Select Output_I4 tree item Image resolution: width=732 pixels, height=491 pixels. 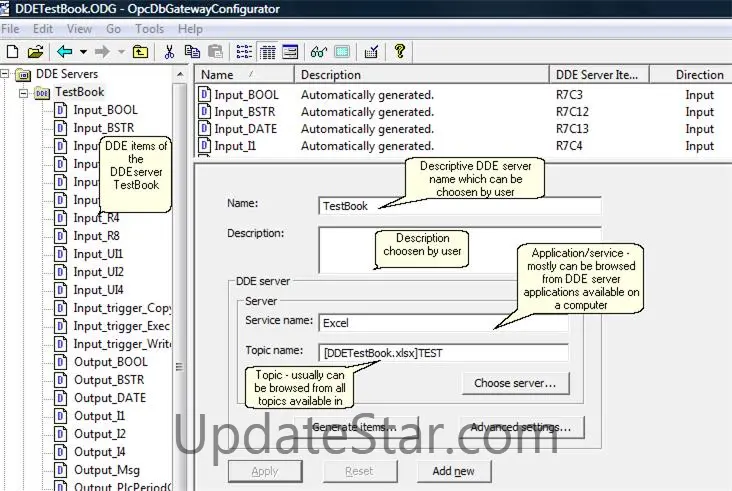(99, 452)
